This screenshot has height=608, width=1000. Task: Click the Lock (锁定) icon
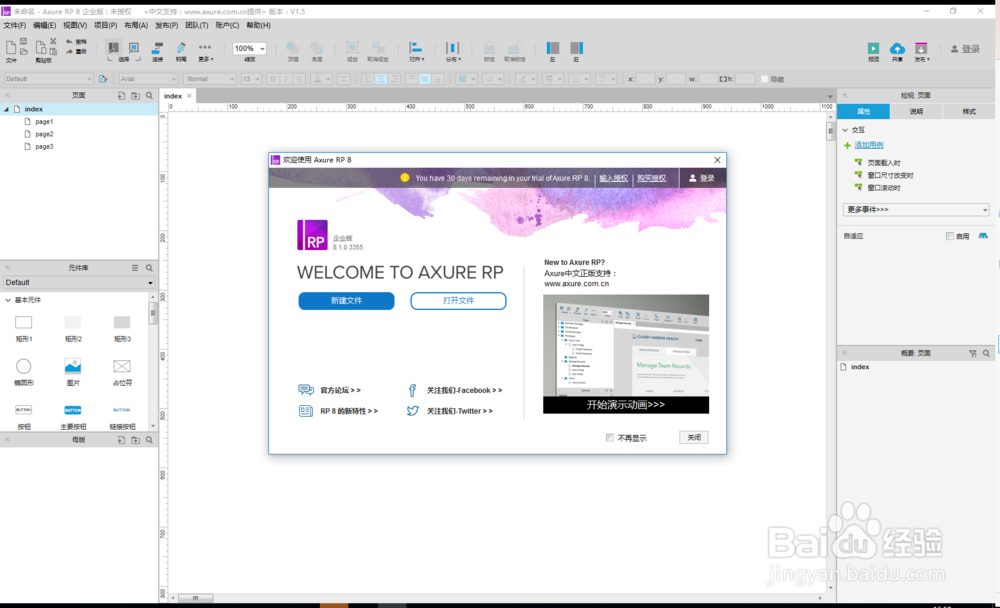point(489,48)
